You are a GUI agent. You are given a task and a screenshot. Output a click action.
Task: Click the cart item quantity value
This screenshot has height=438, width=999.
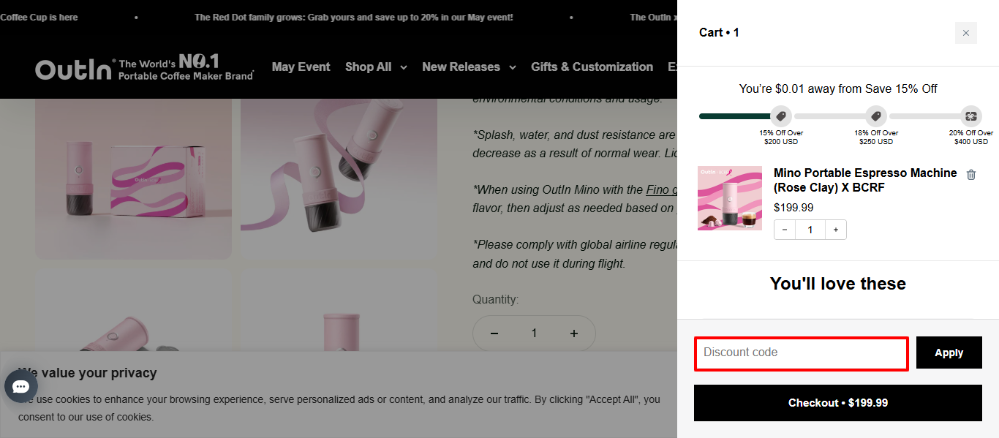point(810,230)
